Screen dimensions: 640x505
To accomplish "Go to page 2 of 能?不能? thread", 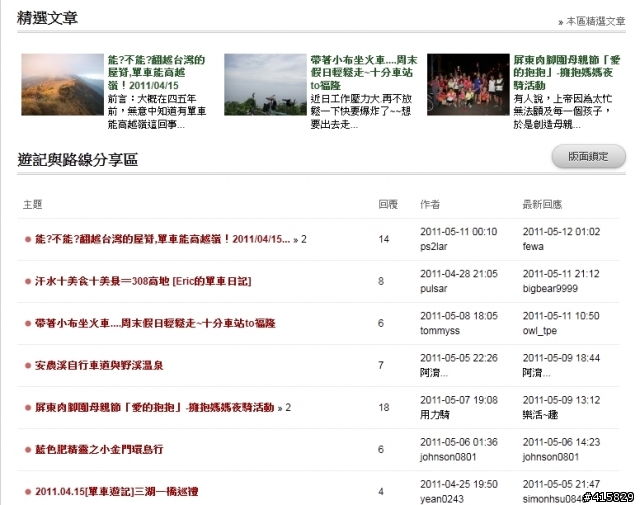I will (x=304, y=239).
